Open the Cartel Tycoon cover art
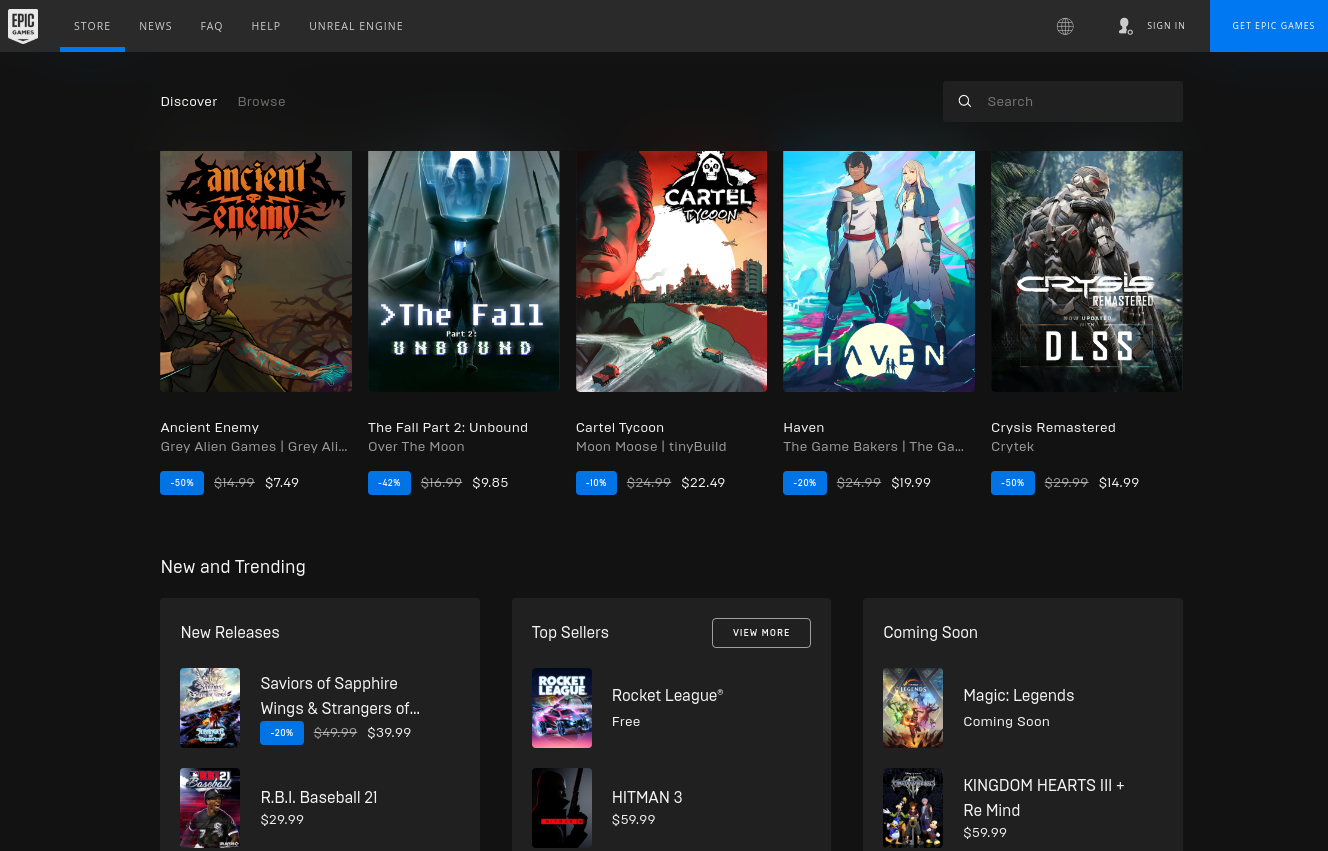The image size is (1328, 851). [x=671, y=271]
